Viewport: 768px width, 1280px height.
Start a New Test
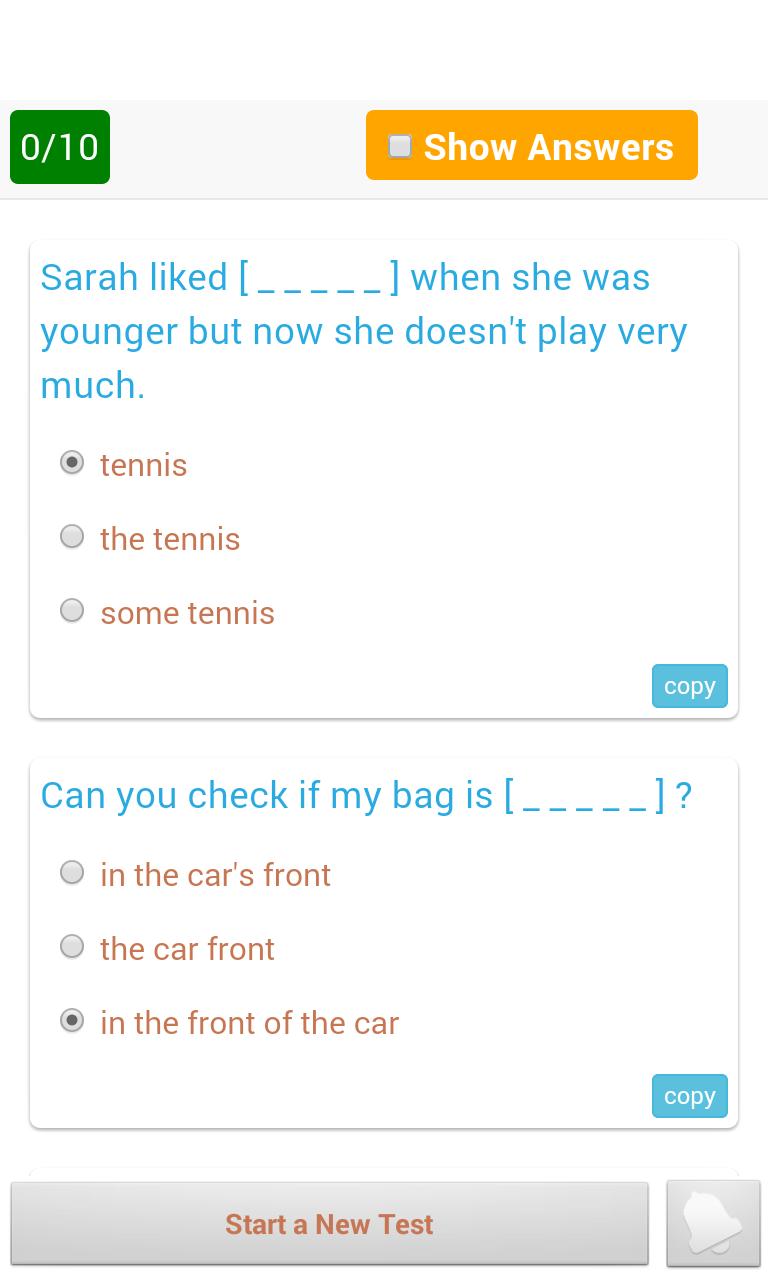[329, 1224]
